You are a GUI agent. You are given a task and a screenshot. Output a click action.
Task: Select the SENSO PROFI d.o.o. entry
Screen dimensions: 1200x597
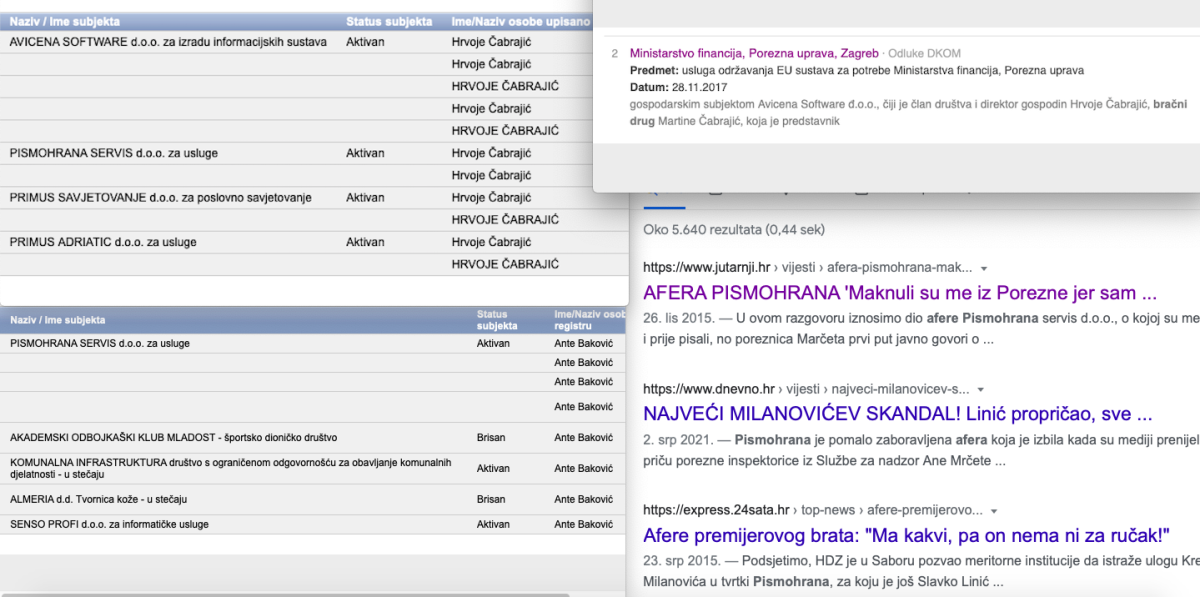tap(110, 524)
